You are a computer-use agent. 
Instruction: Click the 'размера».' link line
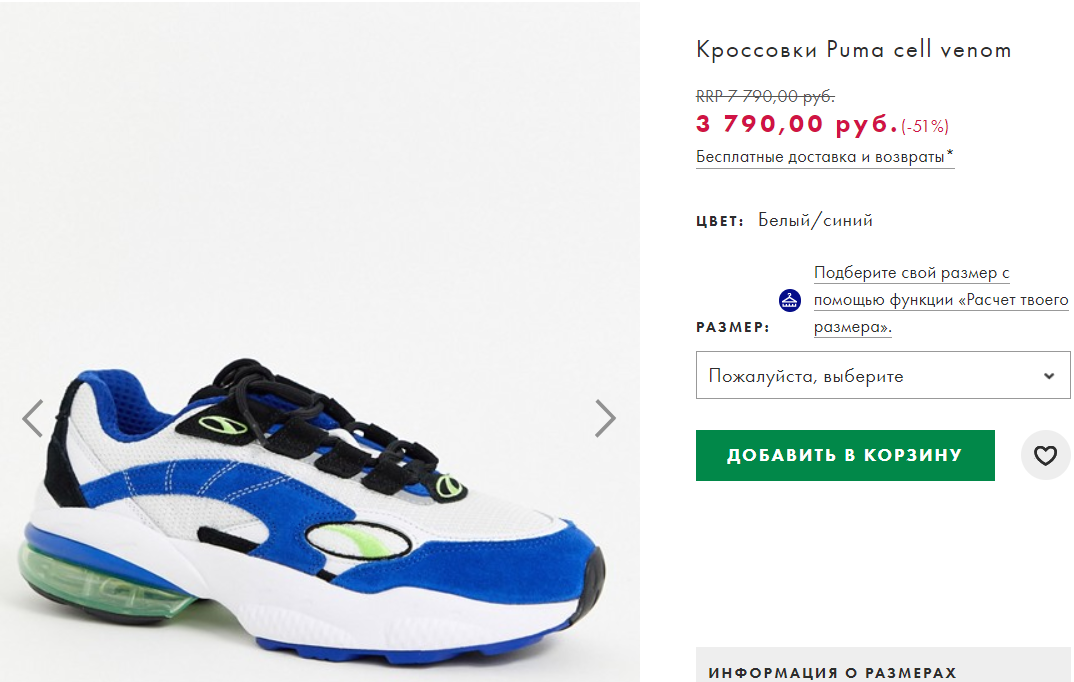tap(853, 327)
